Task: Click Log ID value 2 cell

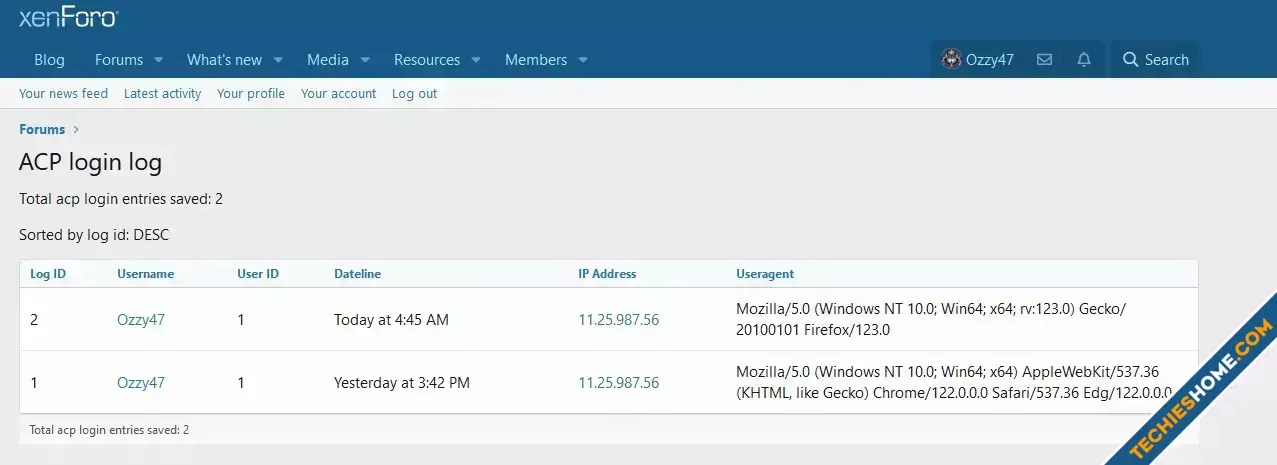Action: click(34, 320)
